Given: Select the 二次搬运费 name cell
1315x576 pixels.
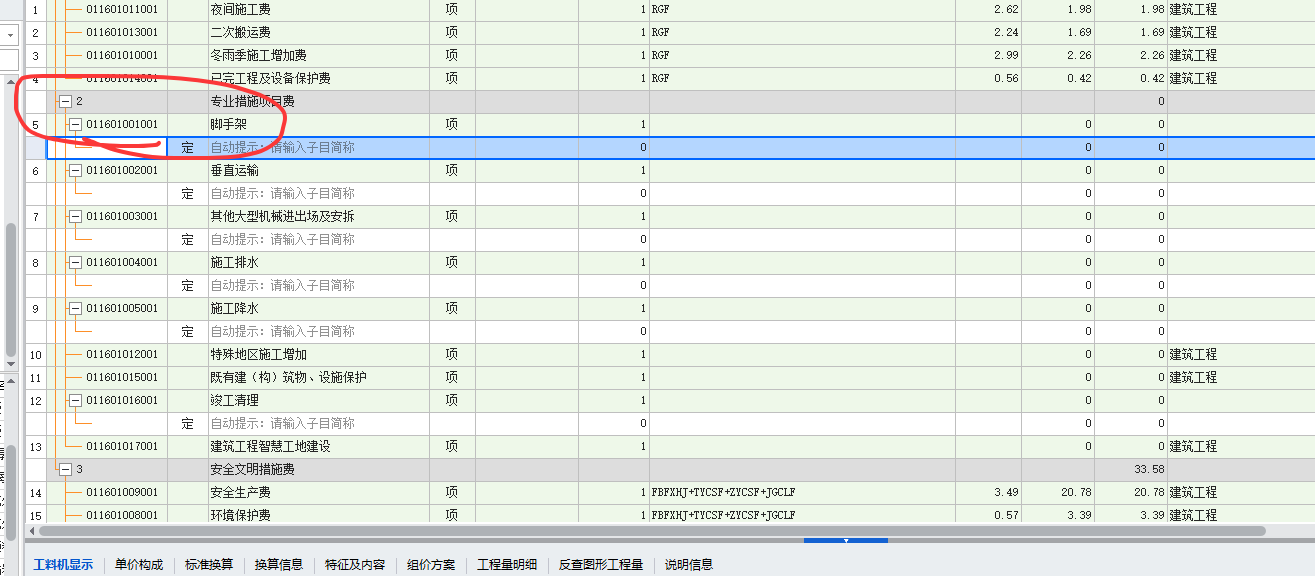Looking at the screenshot, I should click(x=319, y=32).
